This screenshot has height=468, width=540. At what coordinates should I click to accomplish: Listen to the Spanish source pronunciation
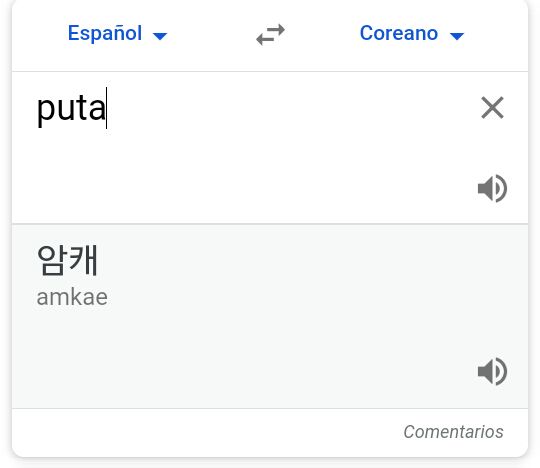[x=492, y=188]
